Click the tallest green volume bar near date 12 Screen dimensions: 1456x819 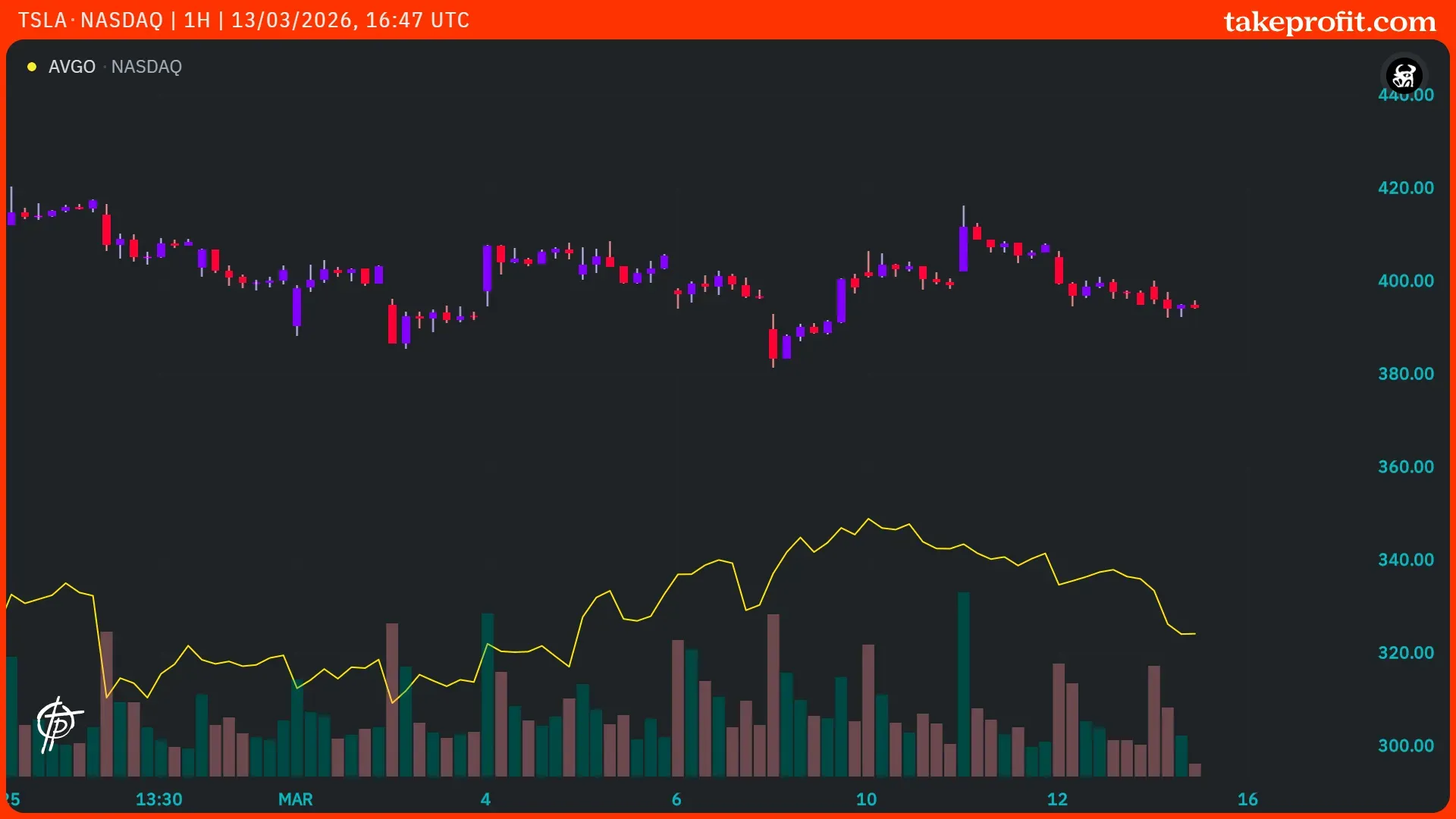click(963, 682)
